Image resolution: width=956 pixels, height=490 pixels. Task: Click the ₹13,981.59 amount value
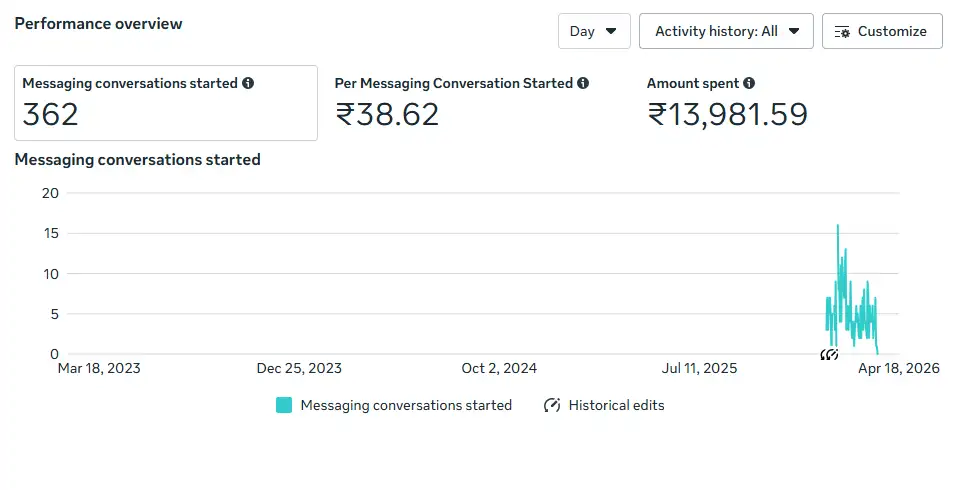[x=727, y=115]
